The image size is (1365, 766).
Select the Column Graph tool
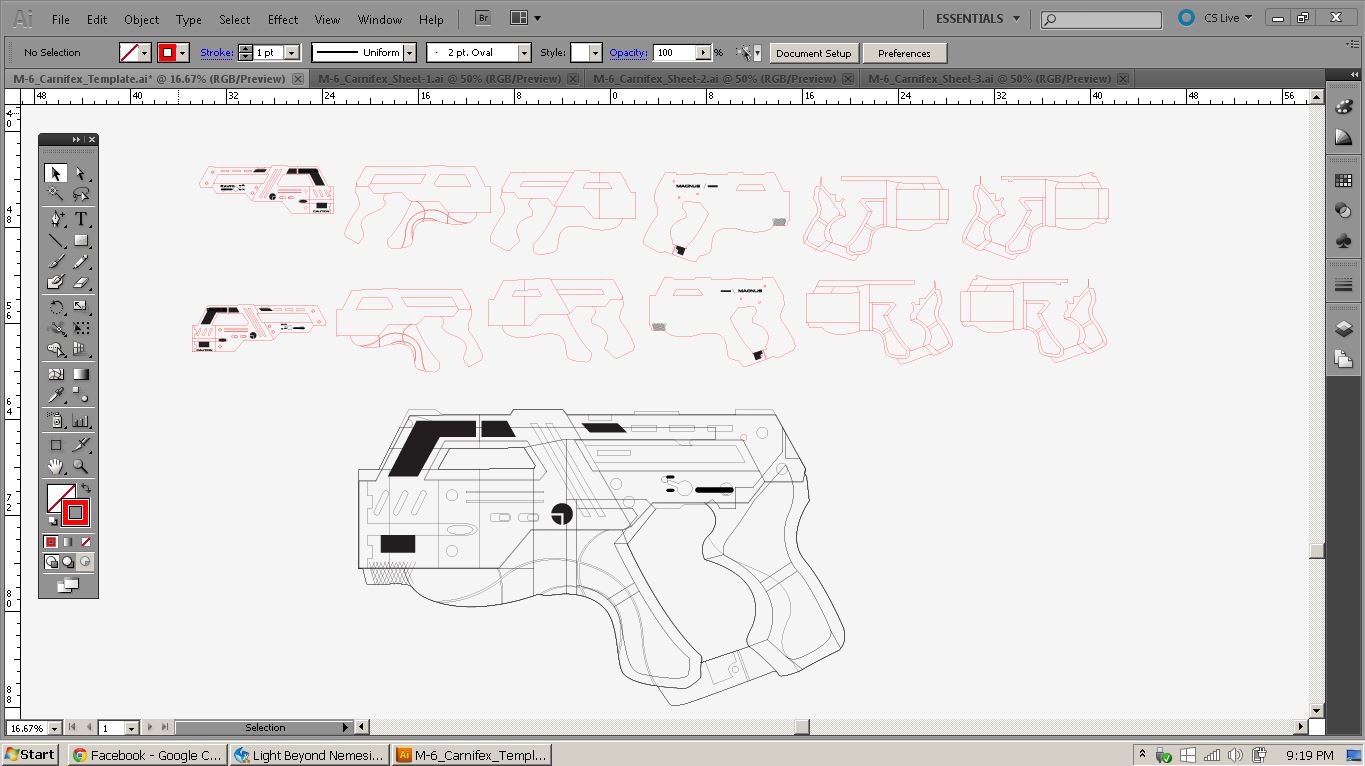[81, 420]
